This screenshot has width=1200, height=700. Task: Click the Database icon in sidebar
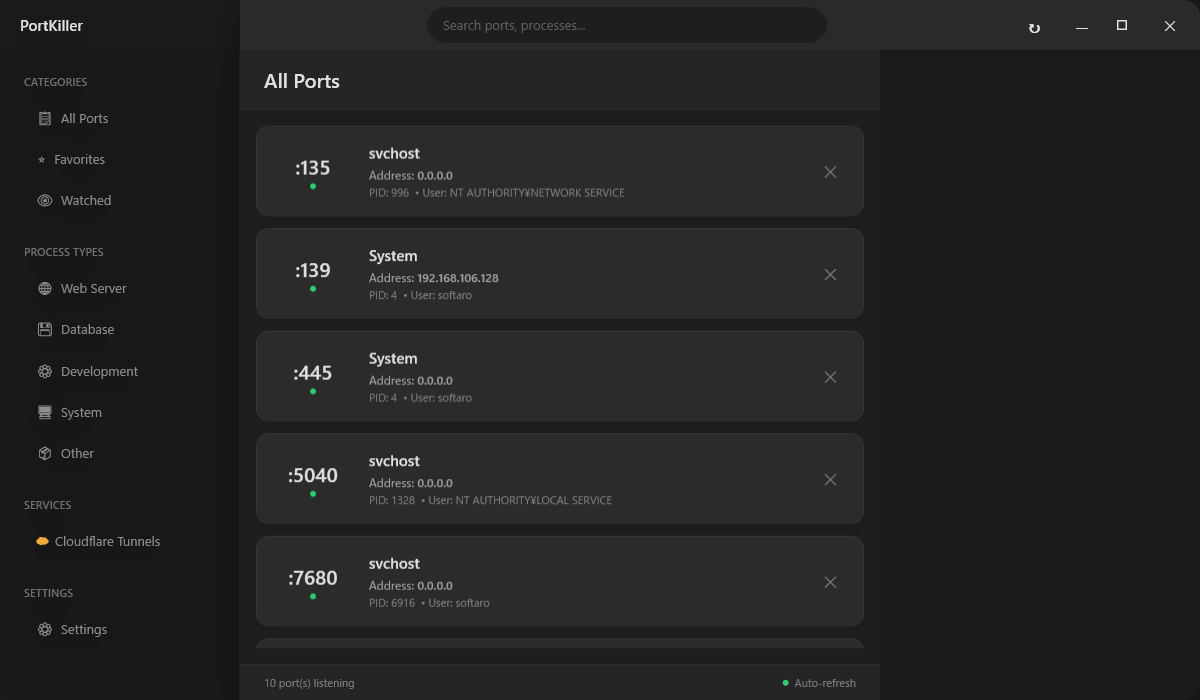coord(45,330)
